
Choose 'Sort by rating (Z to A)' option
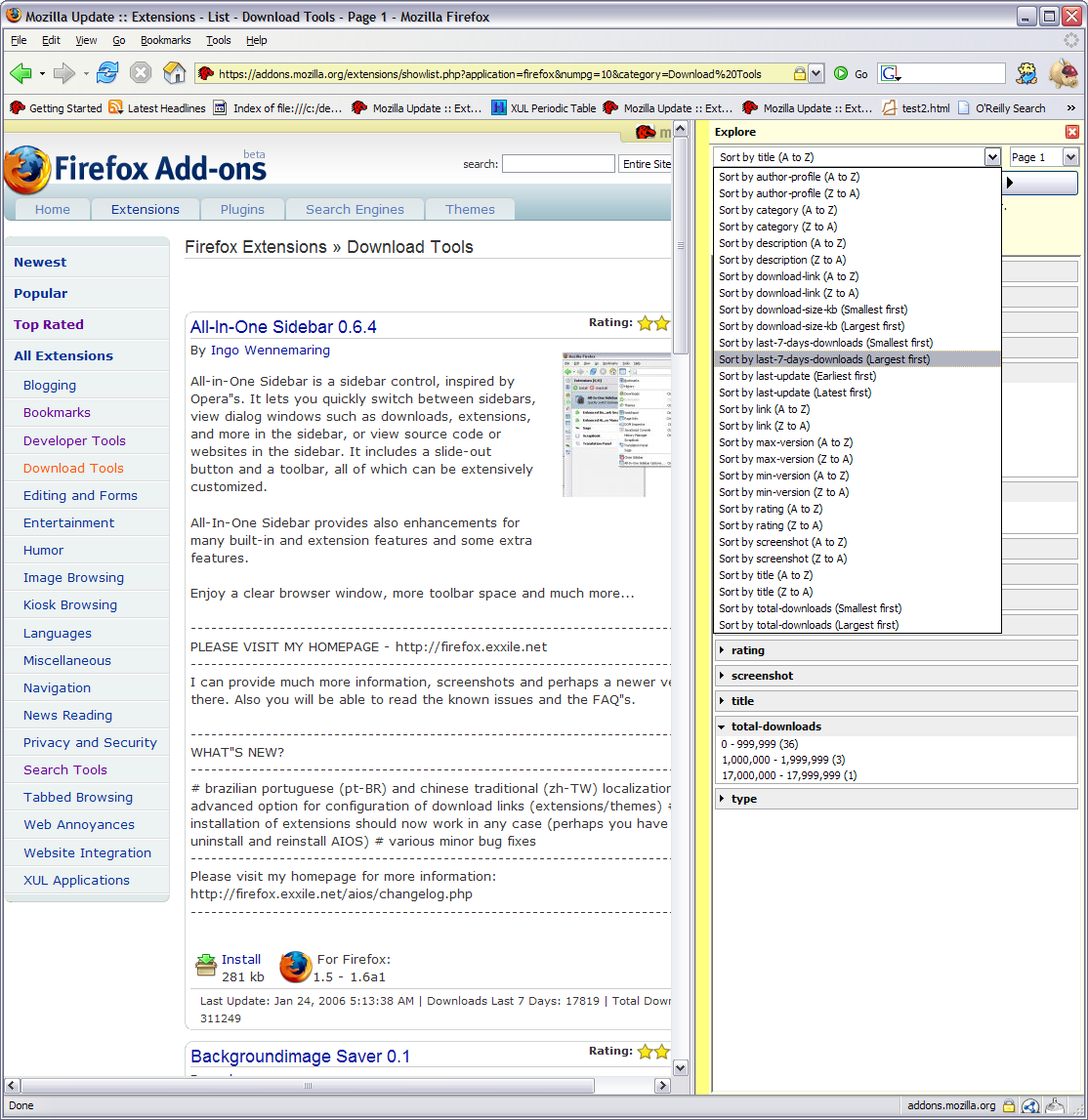point(771,525)
